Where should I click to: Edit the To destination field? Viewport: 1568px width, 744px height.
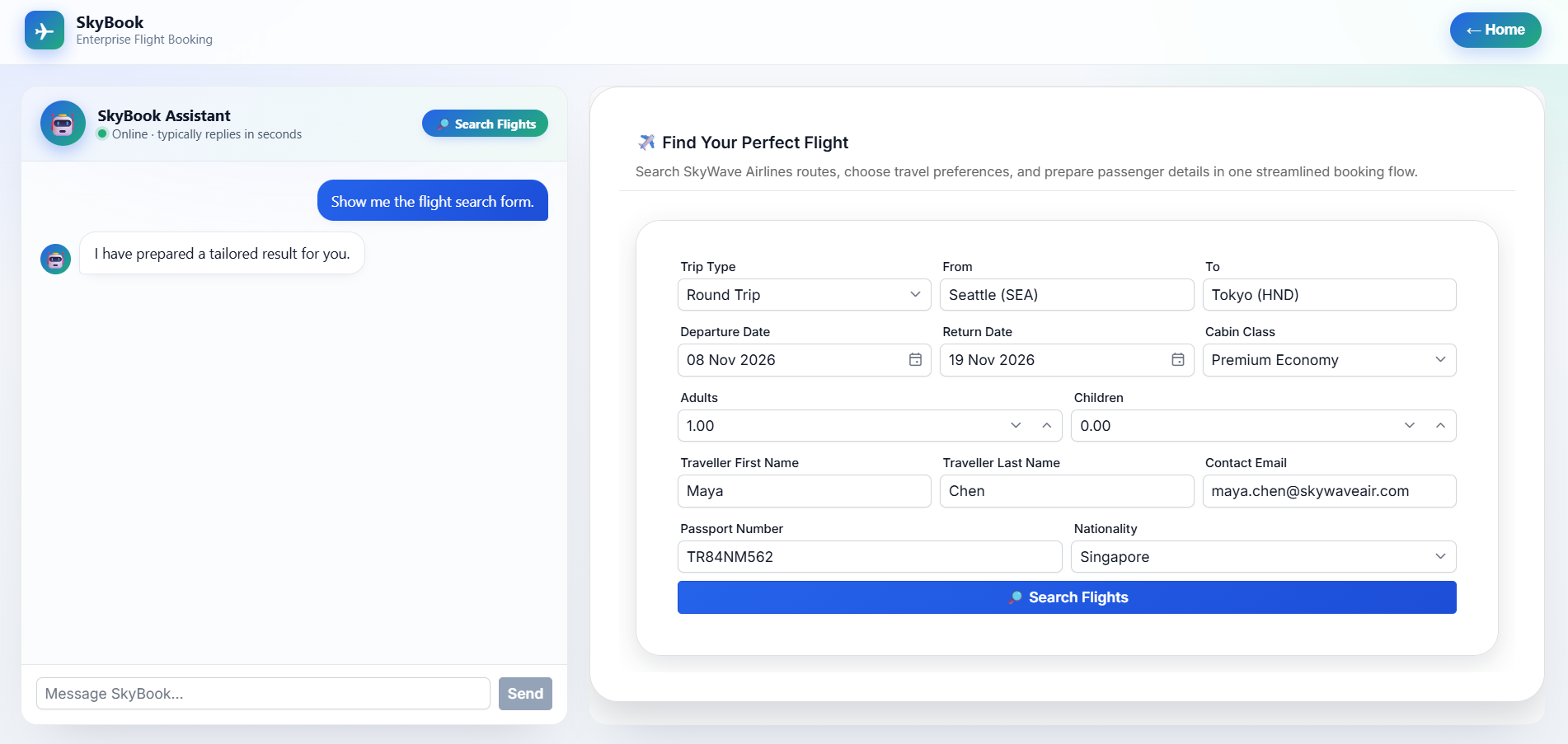[x=1329, y=295]
